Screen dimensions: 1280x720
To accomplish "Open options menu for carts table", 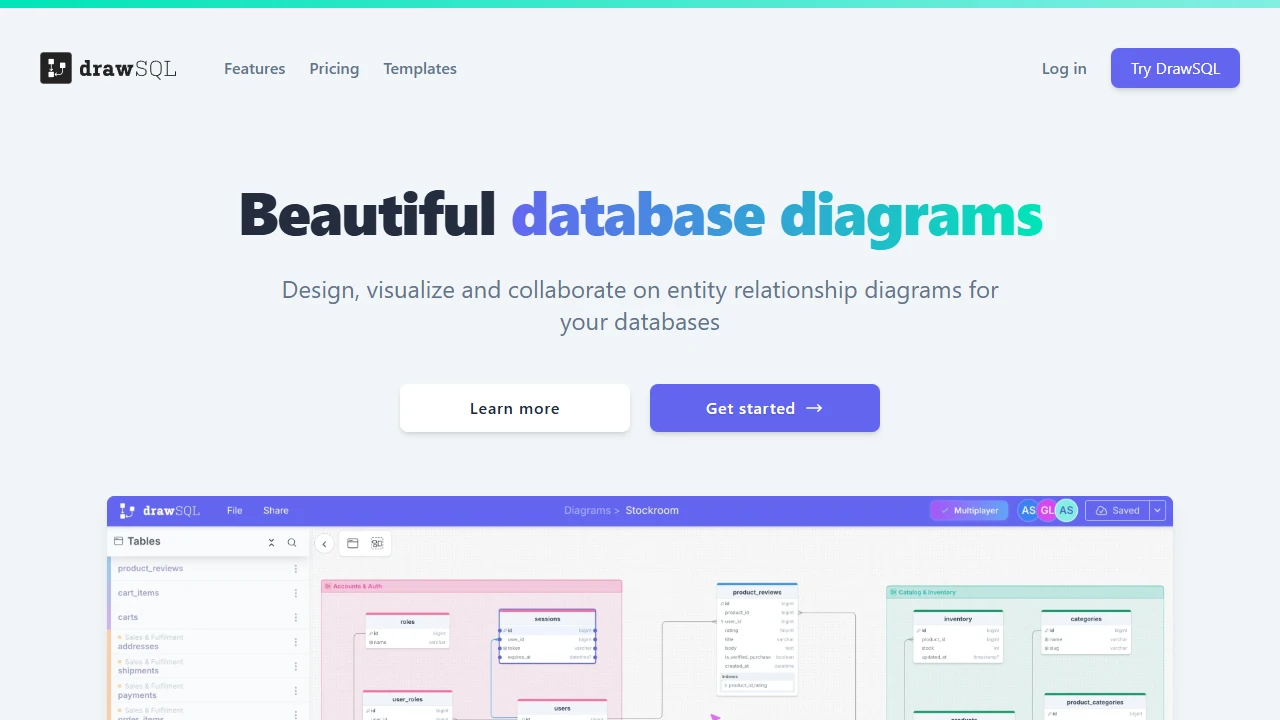I will click(x=295, y=617).
